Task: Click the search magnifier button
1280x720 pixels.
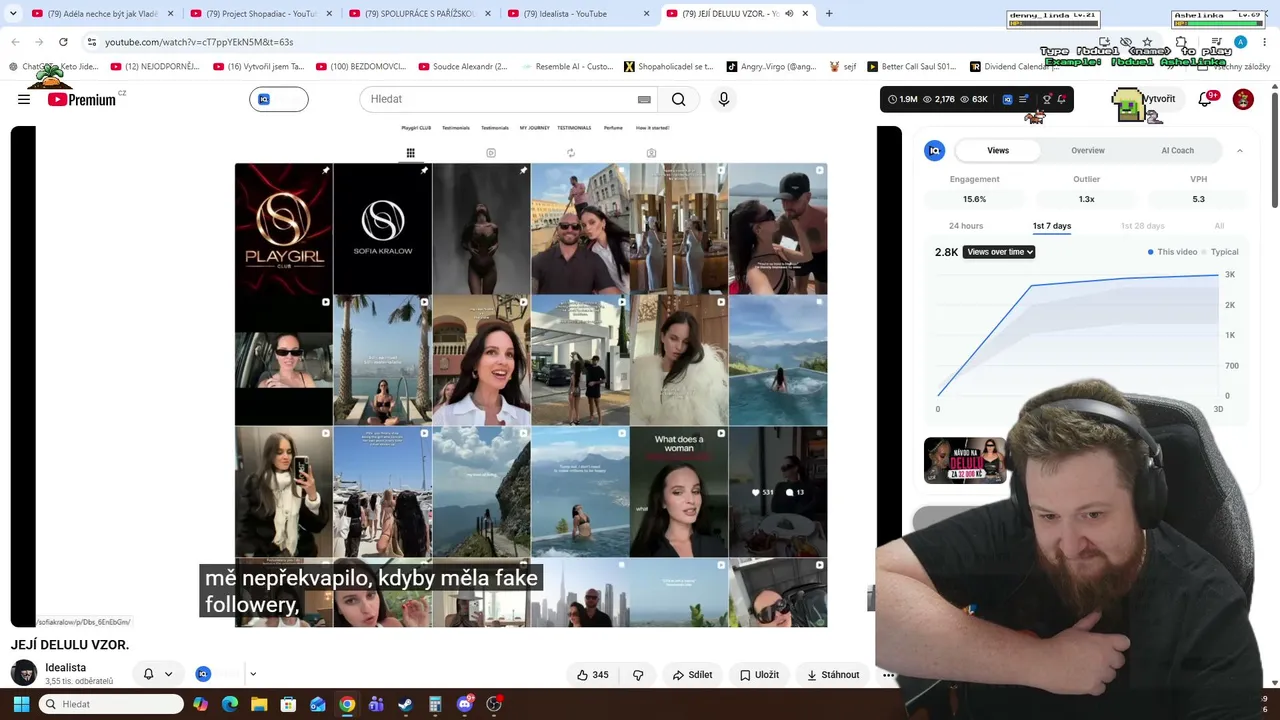Action: pos(679,99)
